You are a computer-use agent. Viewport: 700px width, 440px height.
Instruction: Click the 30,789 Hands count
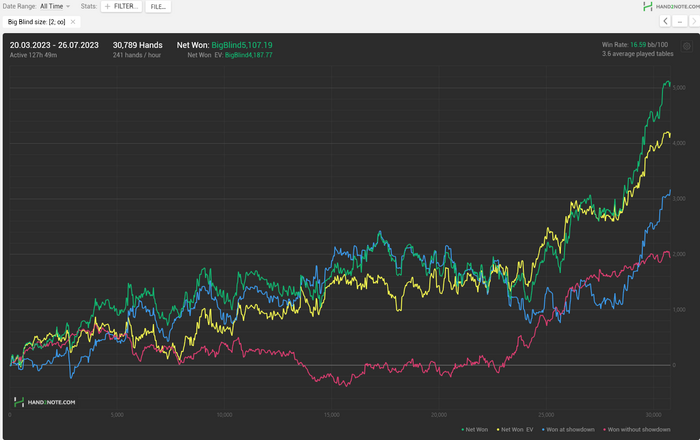pyautogui.click(x=138, y=45)
